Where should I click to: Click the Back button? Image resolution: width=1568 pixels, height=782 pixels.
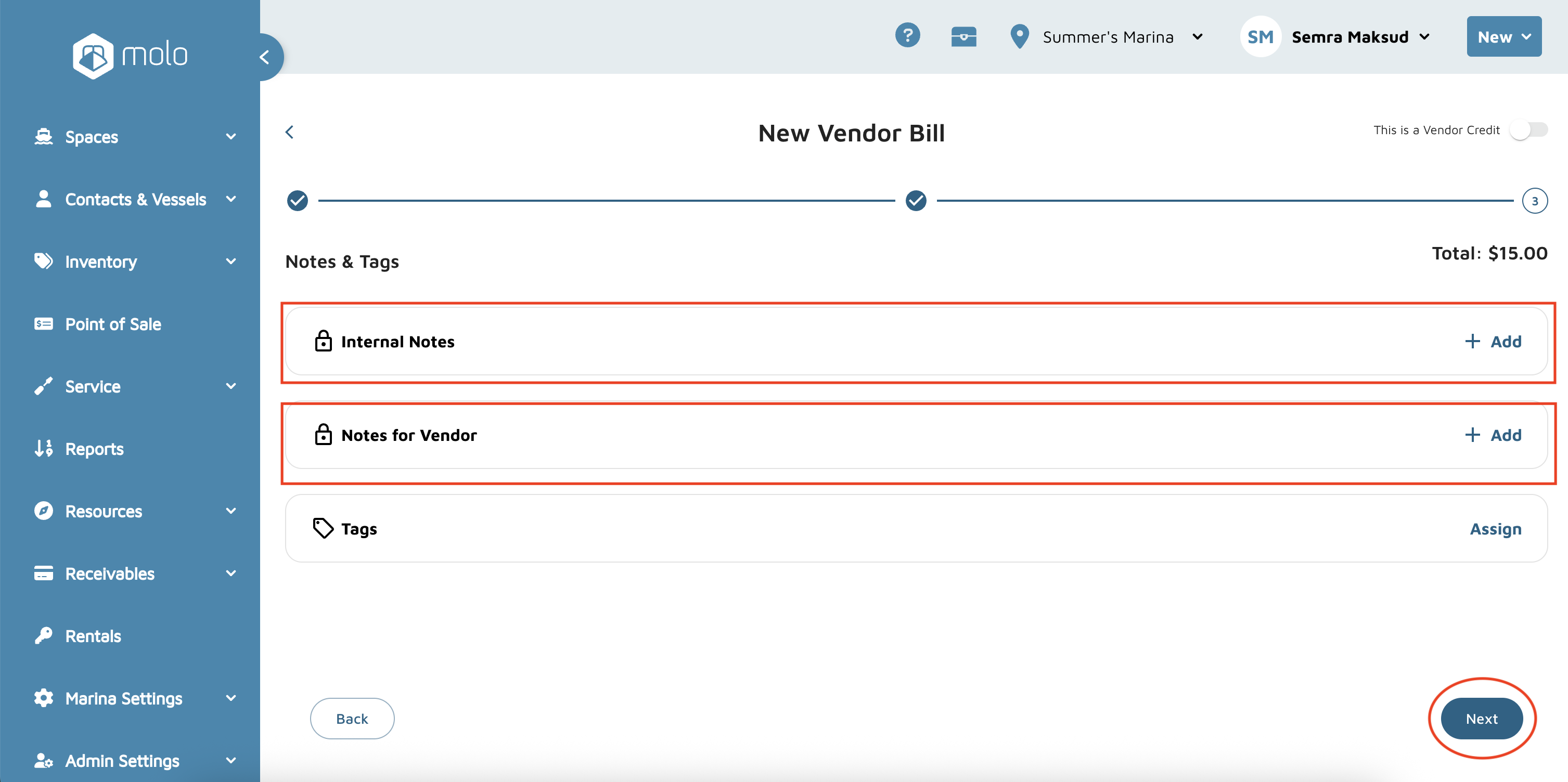click(352, 719)
